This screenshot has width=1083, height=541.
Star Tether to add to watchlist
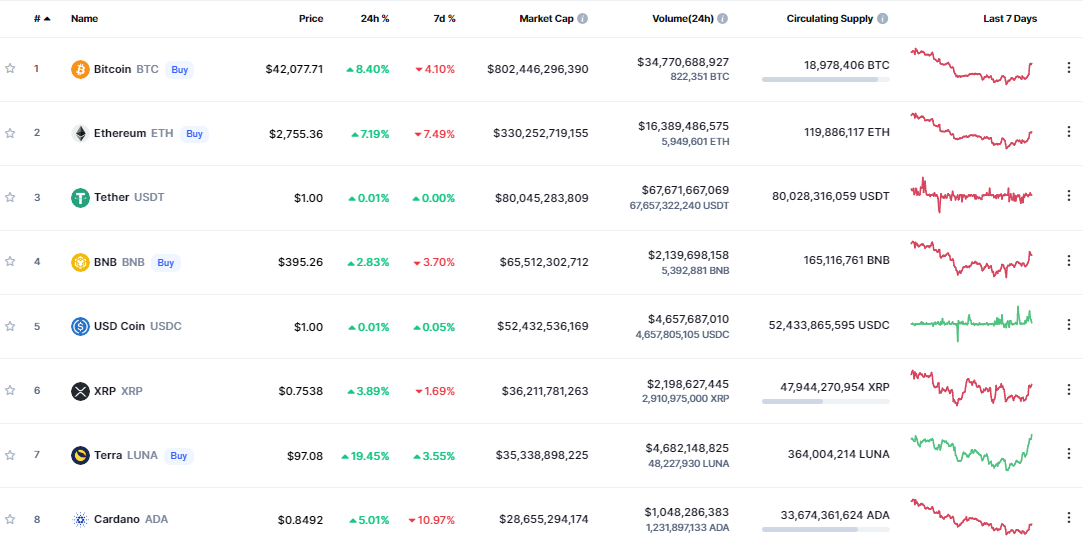[10, 197]
